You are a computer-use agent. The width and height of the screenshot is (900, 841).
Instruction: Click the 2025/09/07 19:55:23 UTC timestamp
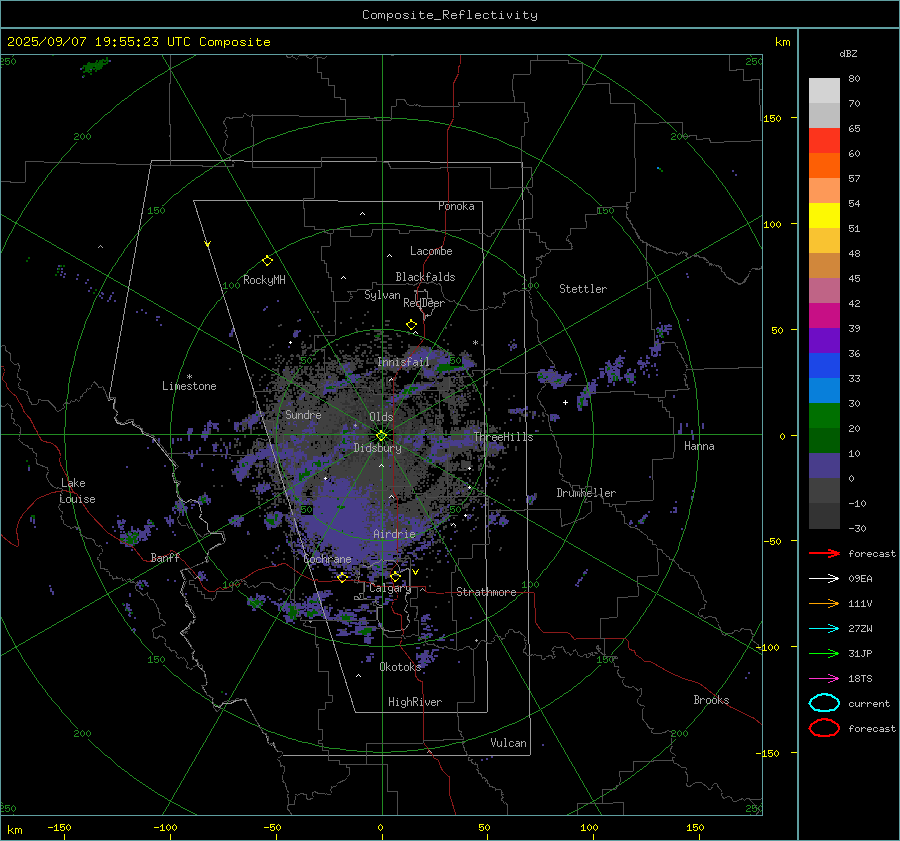[138, 42]
